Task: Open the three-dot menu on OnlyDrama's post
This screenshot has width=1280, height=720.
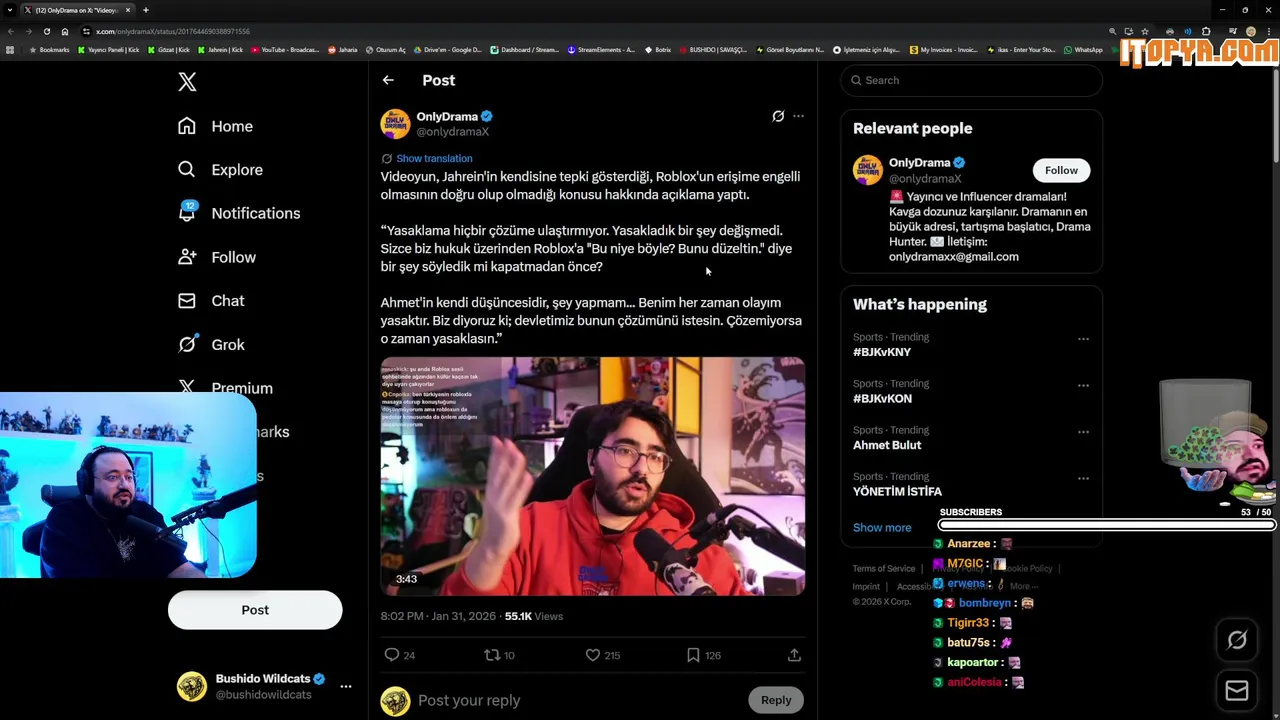Action: click(798, 116)
